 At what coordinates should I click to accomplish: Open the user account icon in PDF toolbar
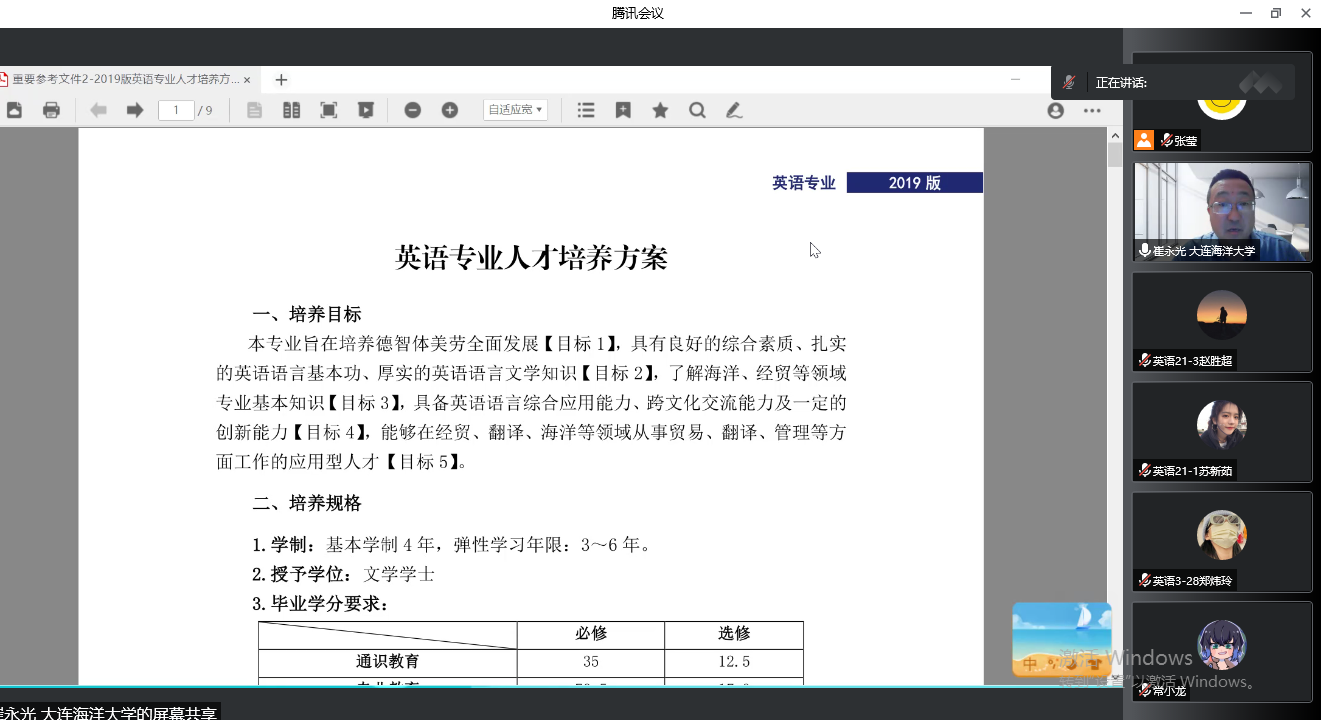point(1055,110)
